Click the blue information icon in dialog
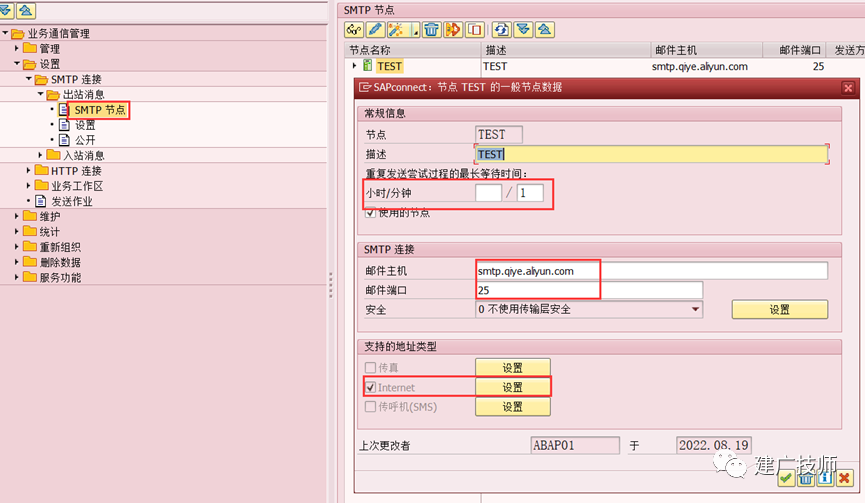The height and width of the screenshot is (503, 865). click(x=825, y=478)
